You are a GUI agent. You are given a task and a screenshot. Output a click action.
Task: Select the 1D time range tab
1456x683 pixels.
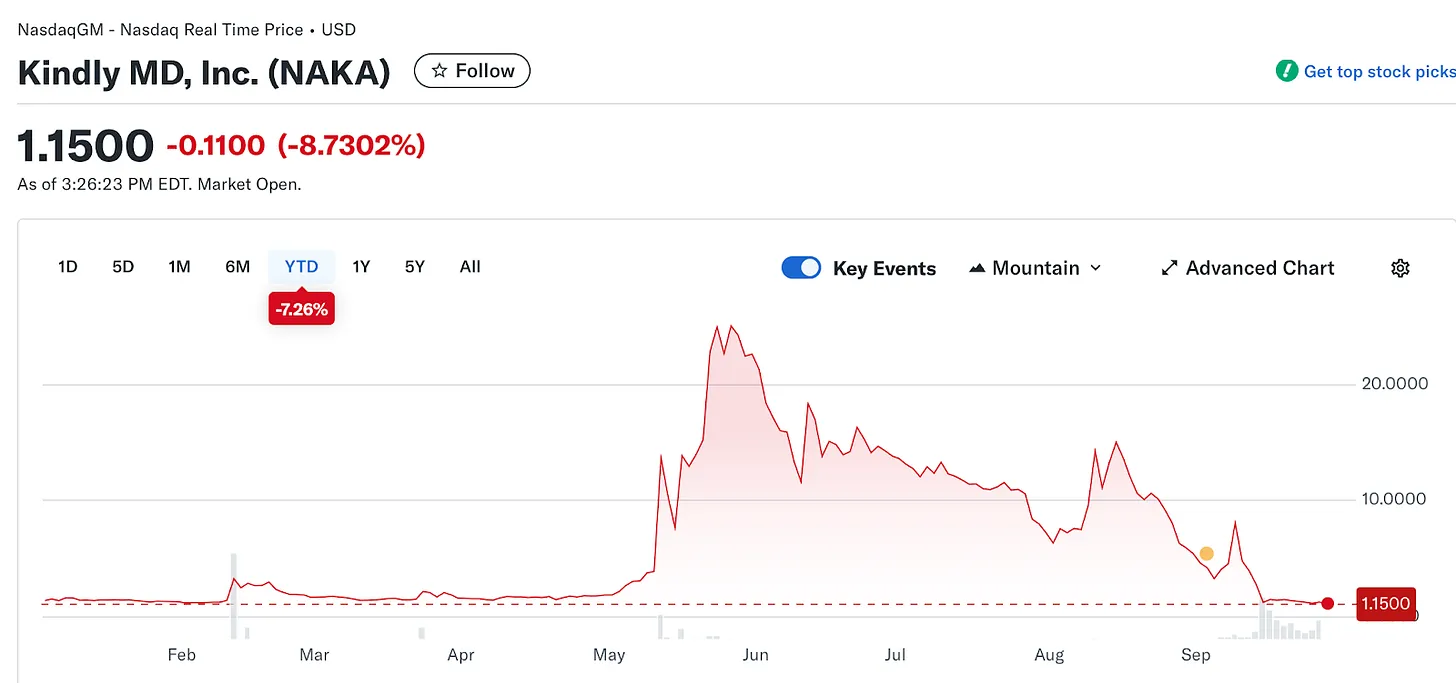tap(68, 267)
